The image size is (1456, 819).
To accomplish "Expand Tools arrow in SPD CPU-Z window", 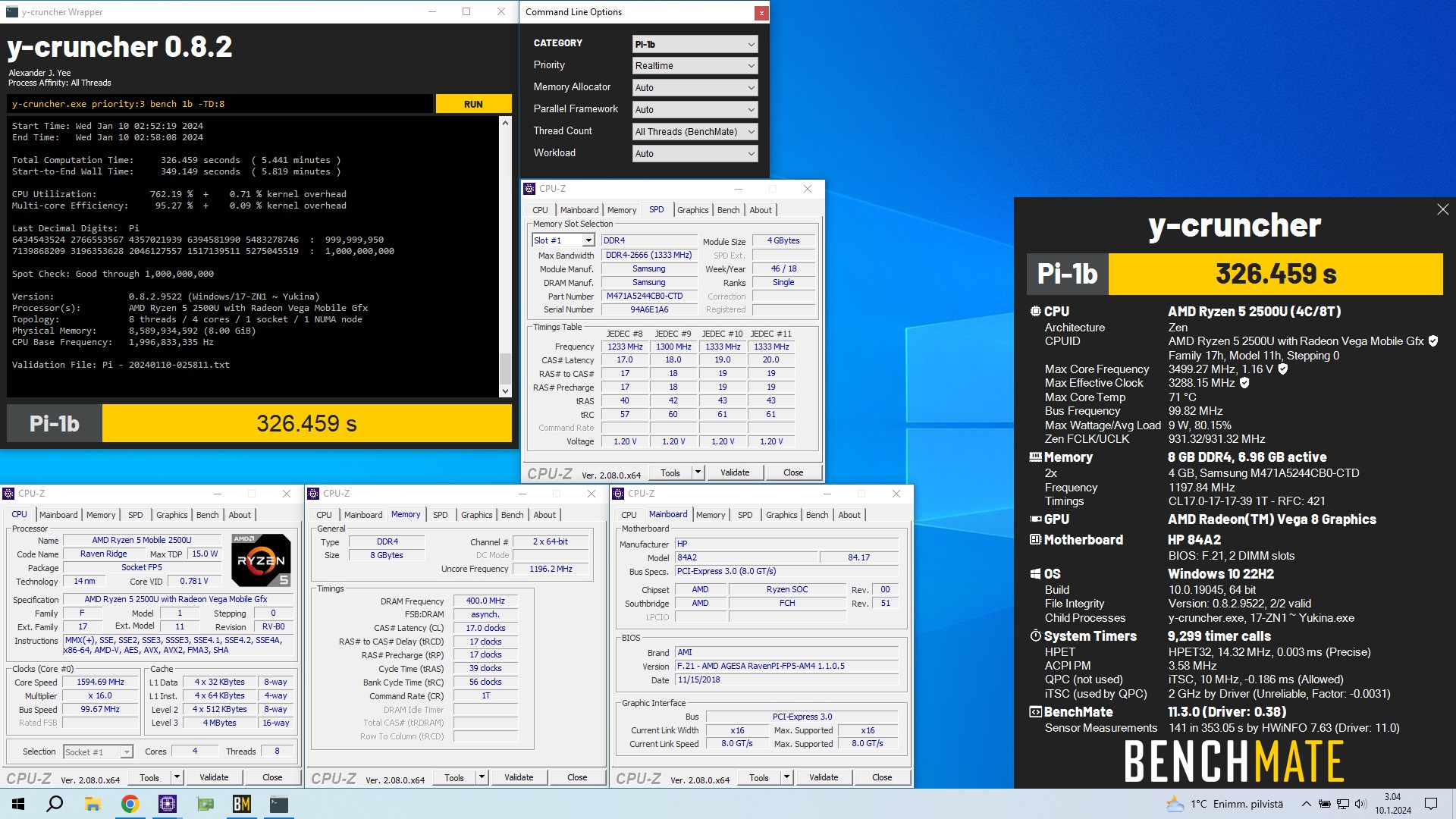I will pos(698,472).
